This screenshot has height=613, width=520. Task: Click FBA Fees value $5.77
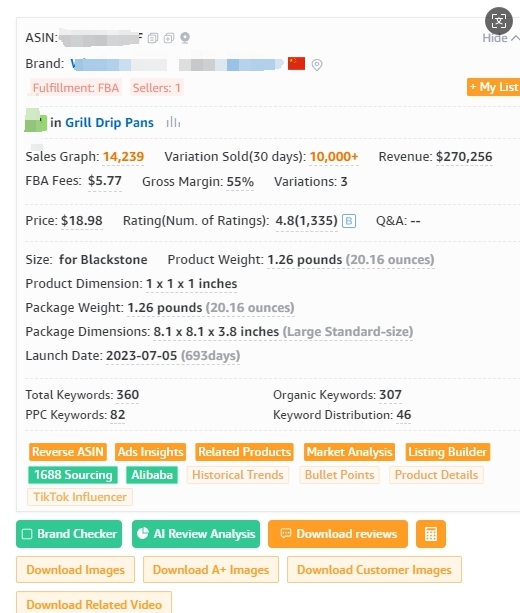[x=105, y=181]
